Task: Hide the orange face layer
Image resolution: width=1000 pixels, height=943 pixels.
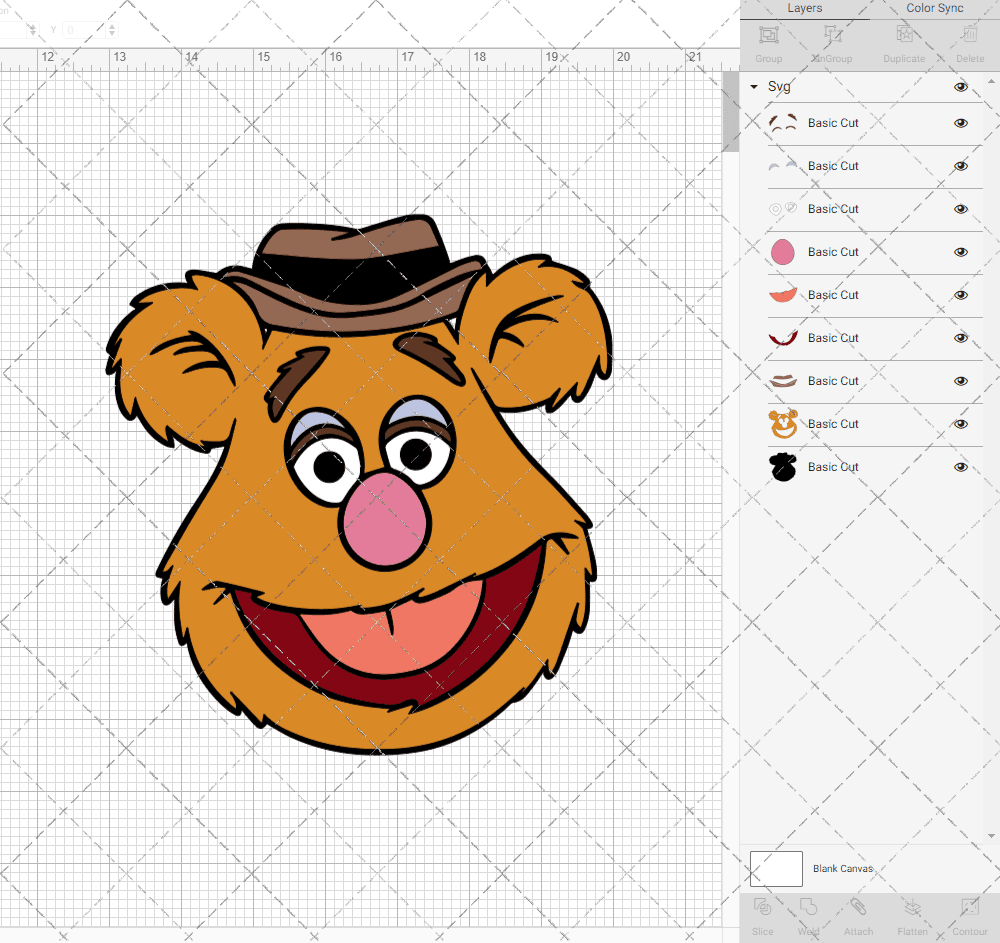Action: click(x=960, y=424)
